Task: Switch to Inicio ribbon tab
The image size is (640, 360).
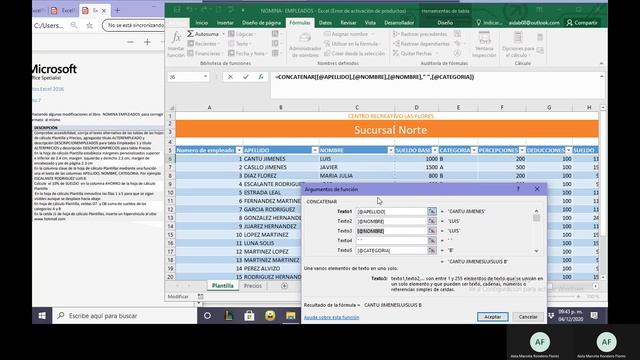Action: coord(202,23)
